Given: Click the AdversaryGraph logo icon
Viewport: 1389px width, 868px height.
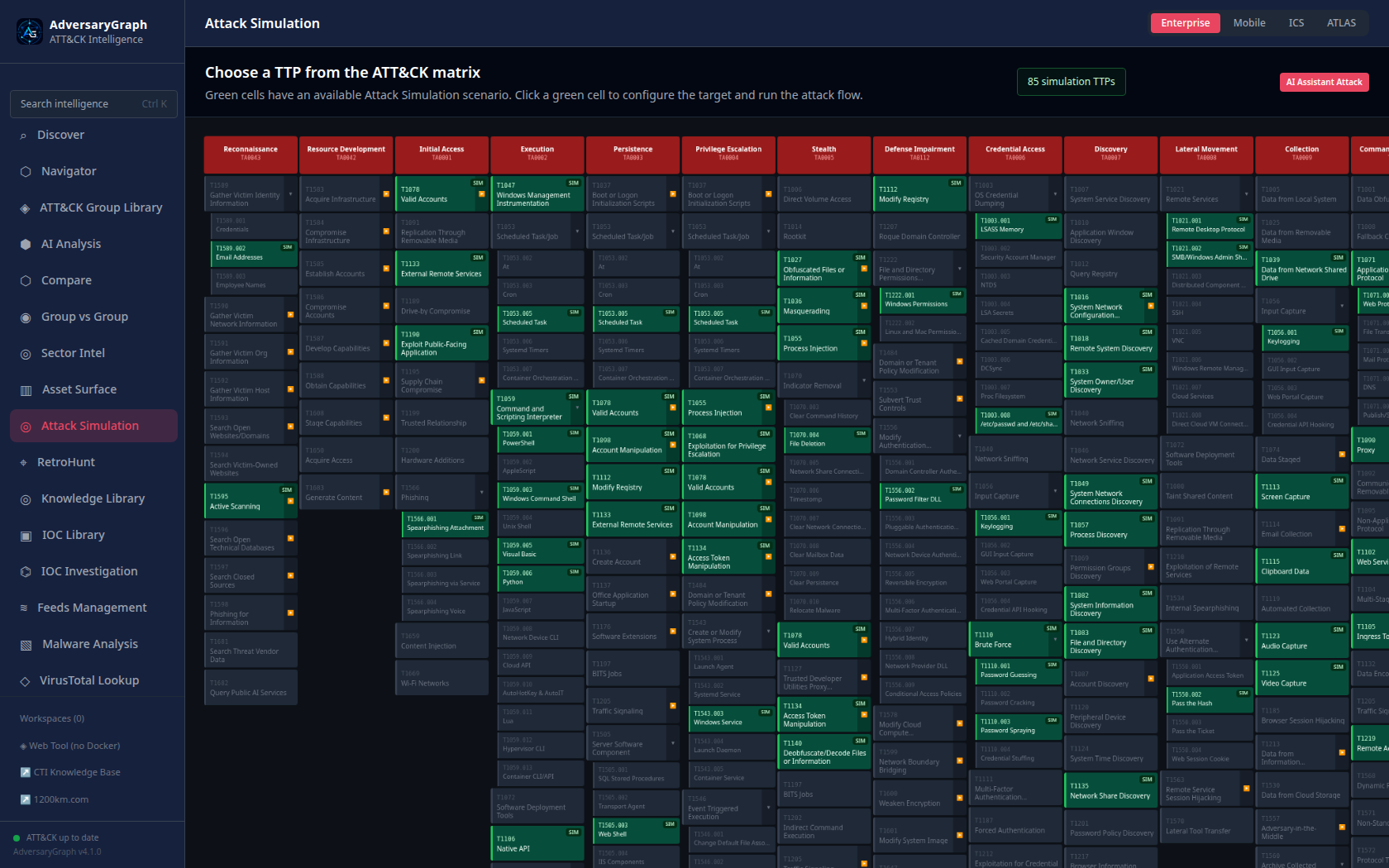Looking at the screenshot, I should [30, 31].
